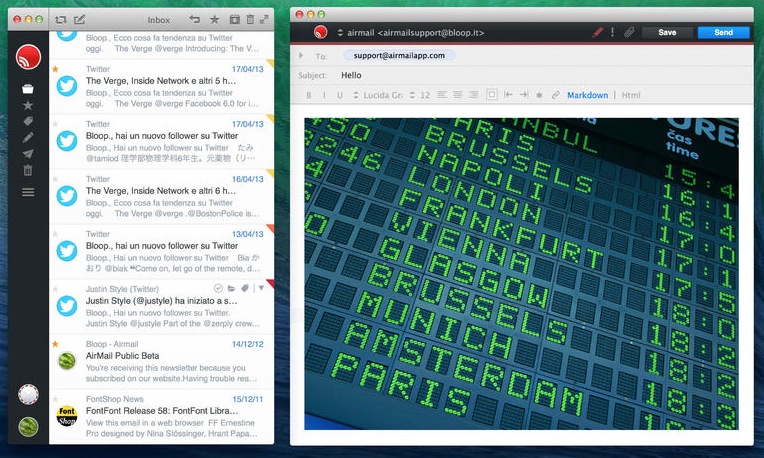Switch to the Markdown editor tab

coord(587,95)
